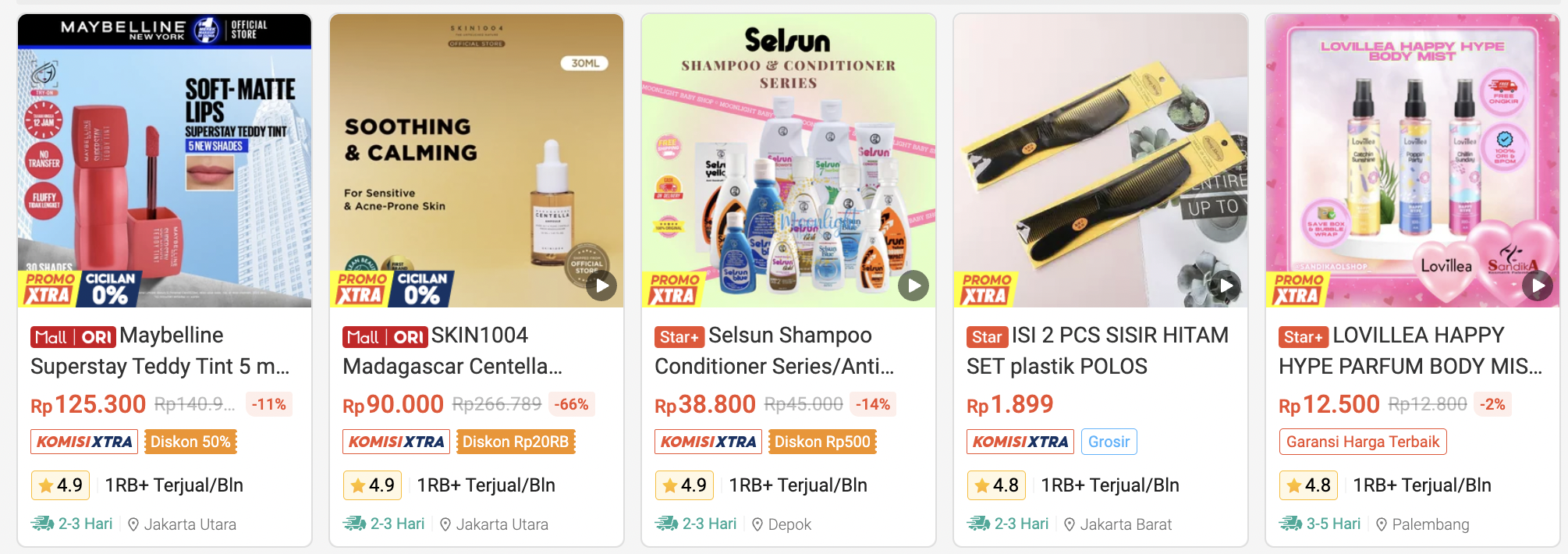The height and width of the screenshot is (554, 1568).
Task: Click the Diskon 50% voucher tag
Action: click(190, 442)
